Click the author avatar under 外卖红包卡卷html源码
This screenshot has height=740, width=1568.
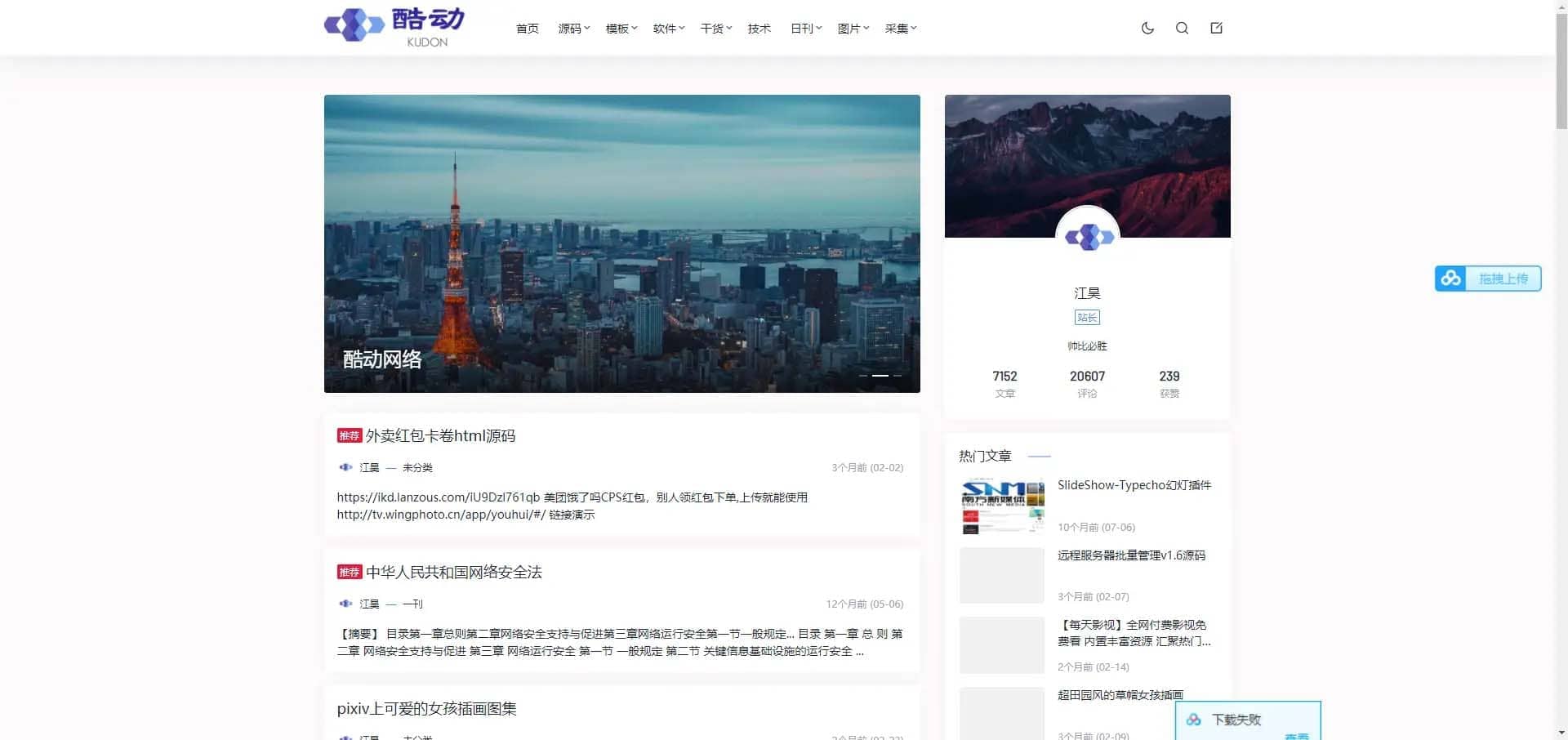(345, 467)
